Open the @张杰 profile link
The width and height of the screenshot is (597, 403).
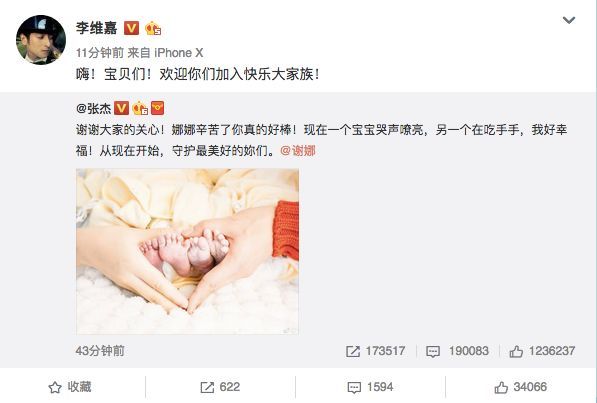[94, 109]
